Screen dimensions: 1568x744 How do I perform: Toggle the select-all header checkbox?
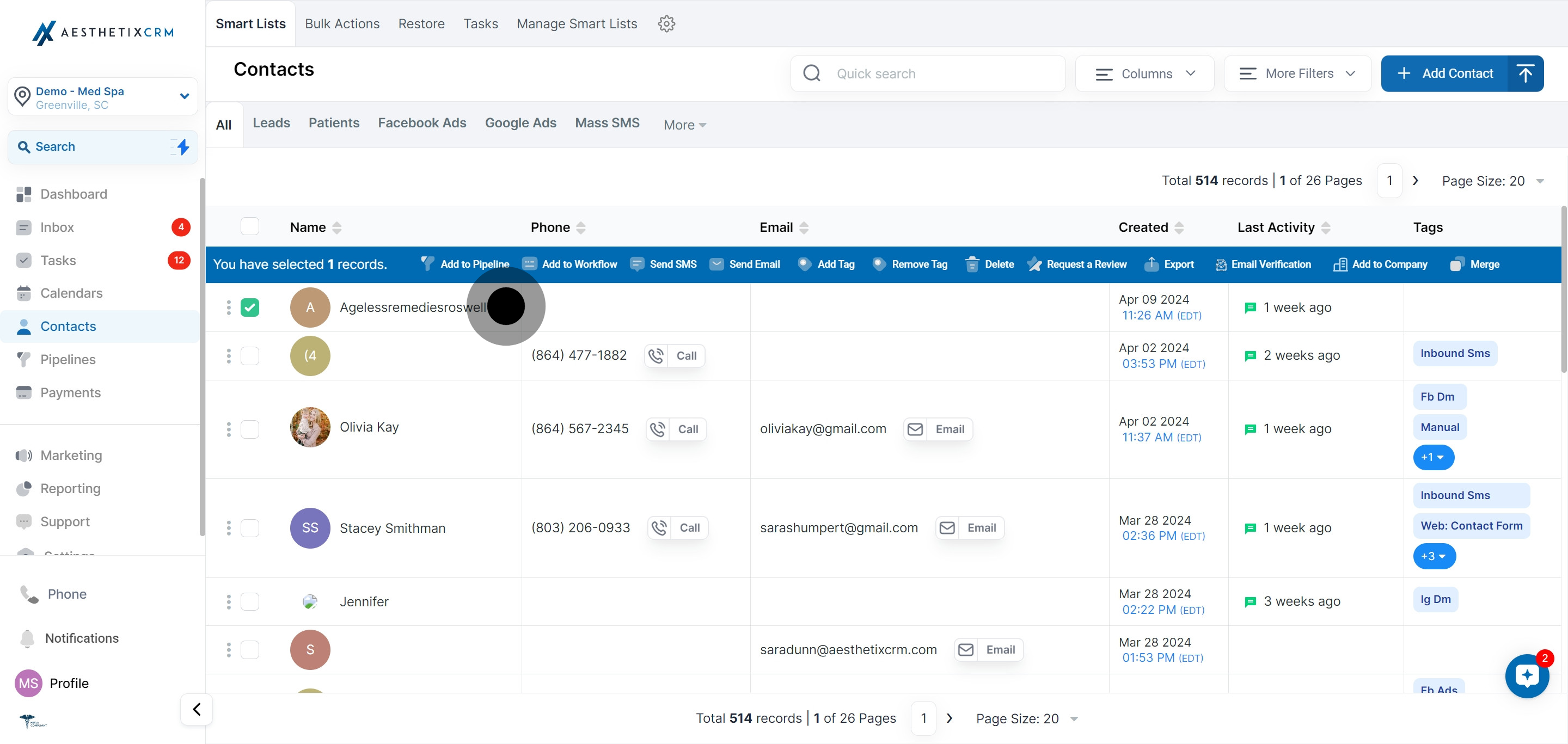249,227
